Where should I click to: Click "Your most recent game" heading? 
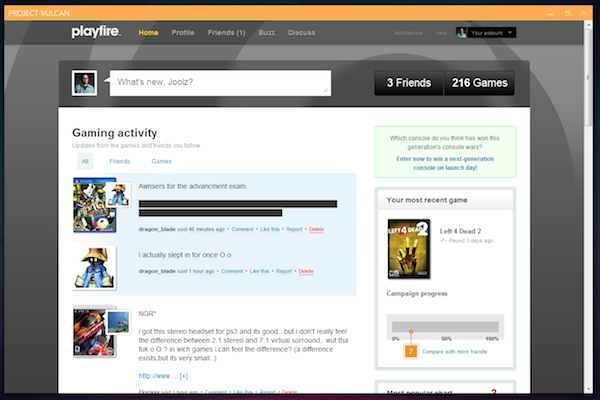coord(427,200)
